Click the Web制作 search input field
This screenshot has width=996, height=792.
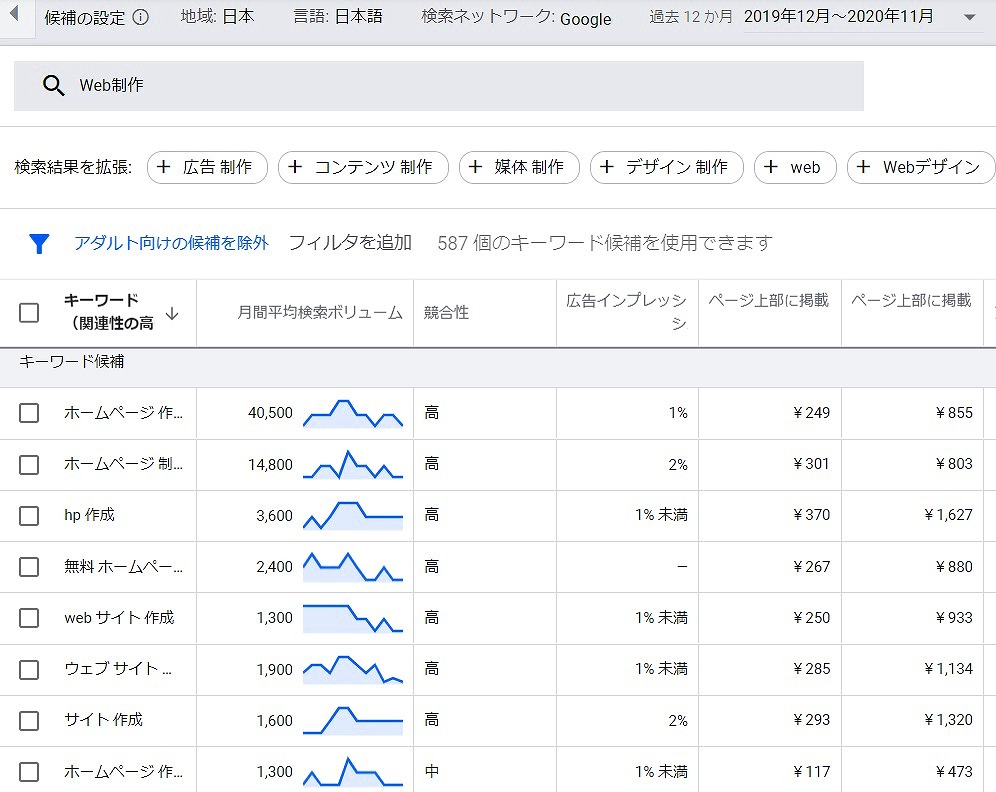[x=460, y=86]
